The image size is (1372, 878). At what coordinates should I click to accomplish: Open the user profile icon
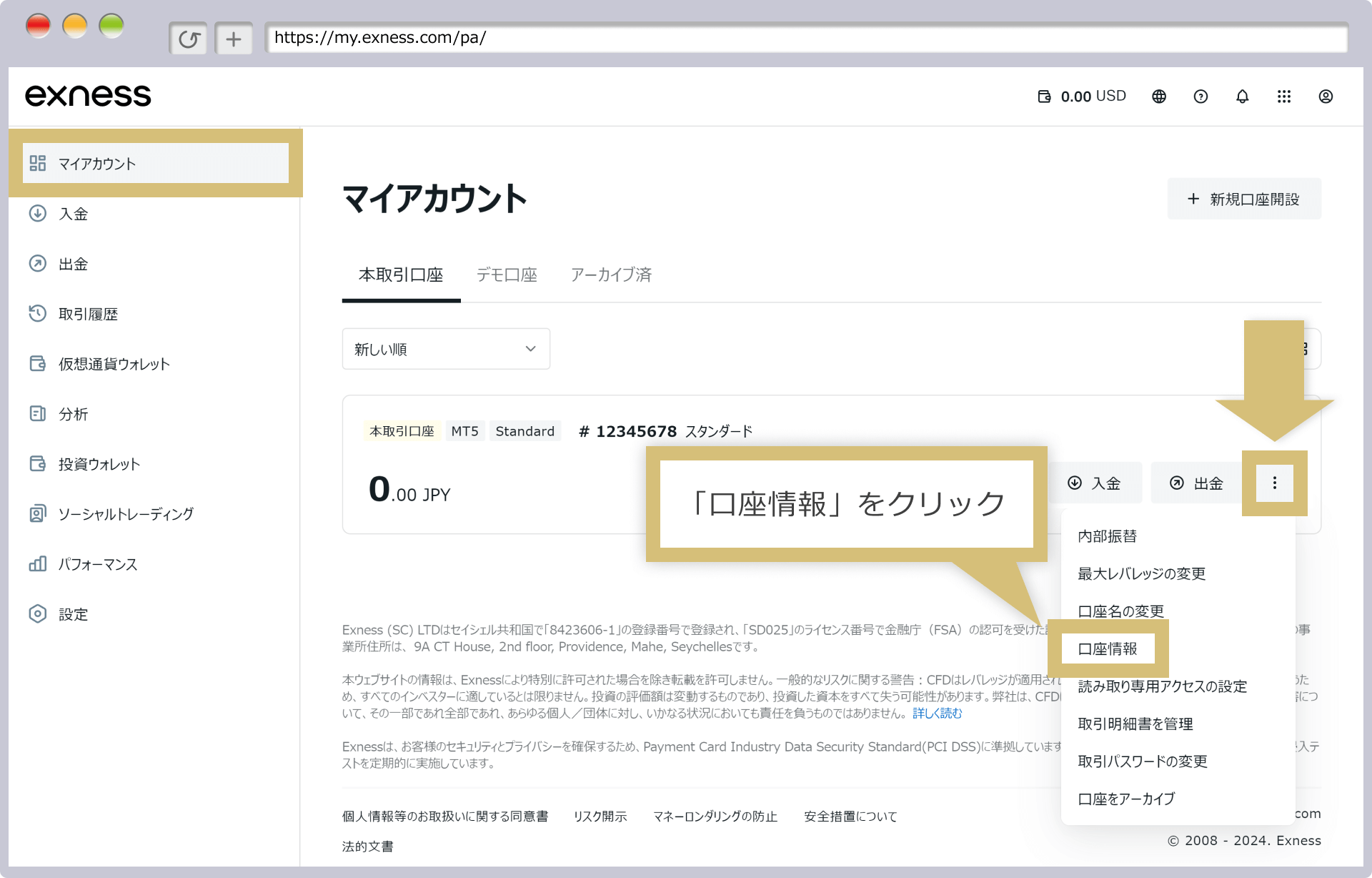point(1326,97)
